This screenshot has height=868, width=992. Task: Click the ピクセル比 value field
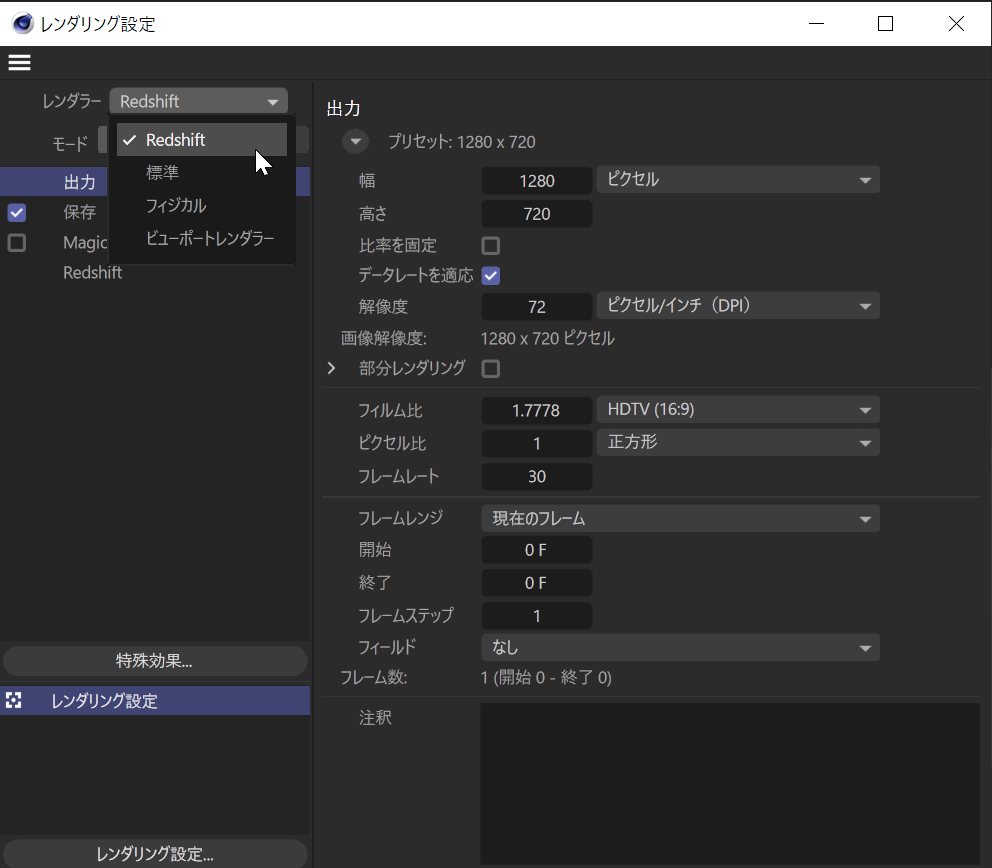536,443
